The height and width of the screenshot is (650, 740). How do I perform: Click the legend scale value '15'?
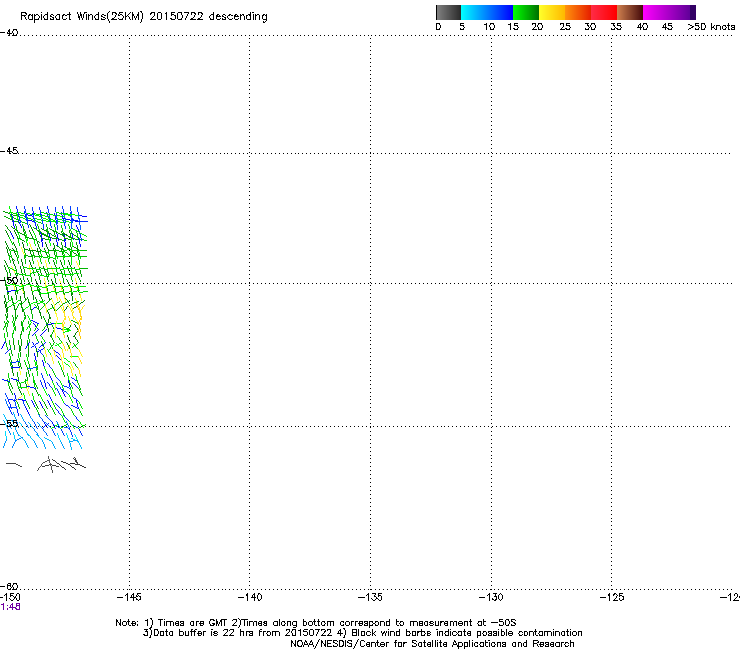point(513,27)
